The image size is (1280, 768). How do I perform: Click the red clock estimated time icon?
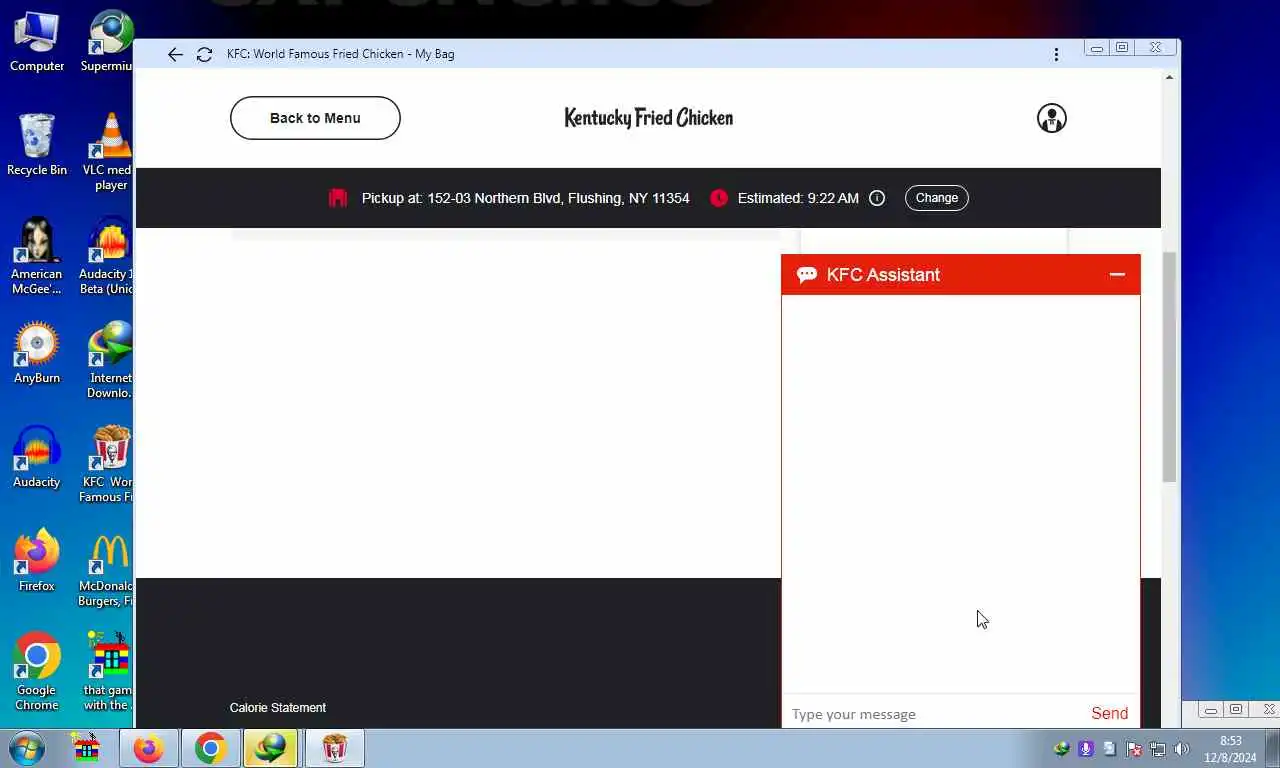pyautogui.click(x=719, y=198)
